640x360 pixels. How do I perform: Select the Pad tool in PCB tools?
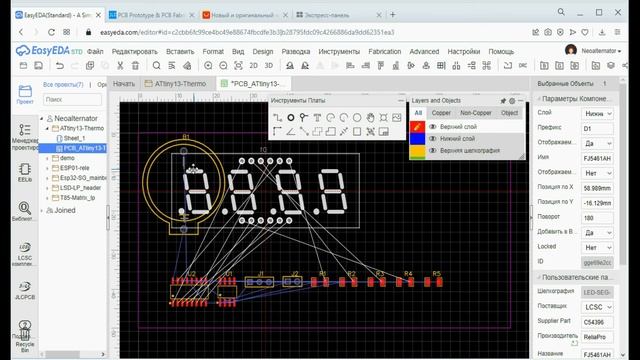pos(291,118)
